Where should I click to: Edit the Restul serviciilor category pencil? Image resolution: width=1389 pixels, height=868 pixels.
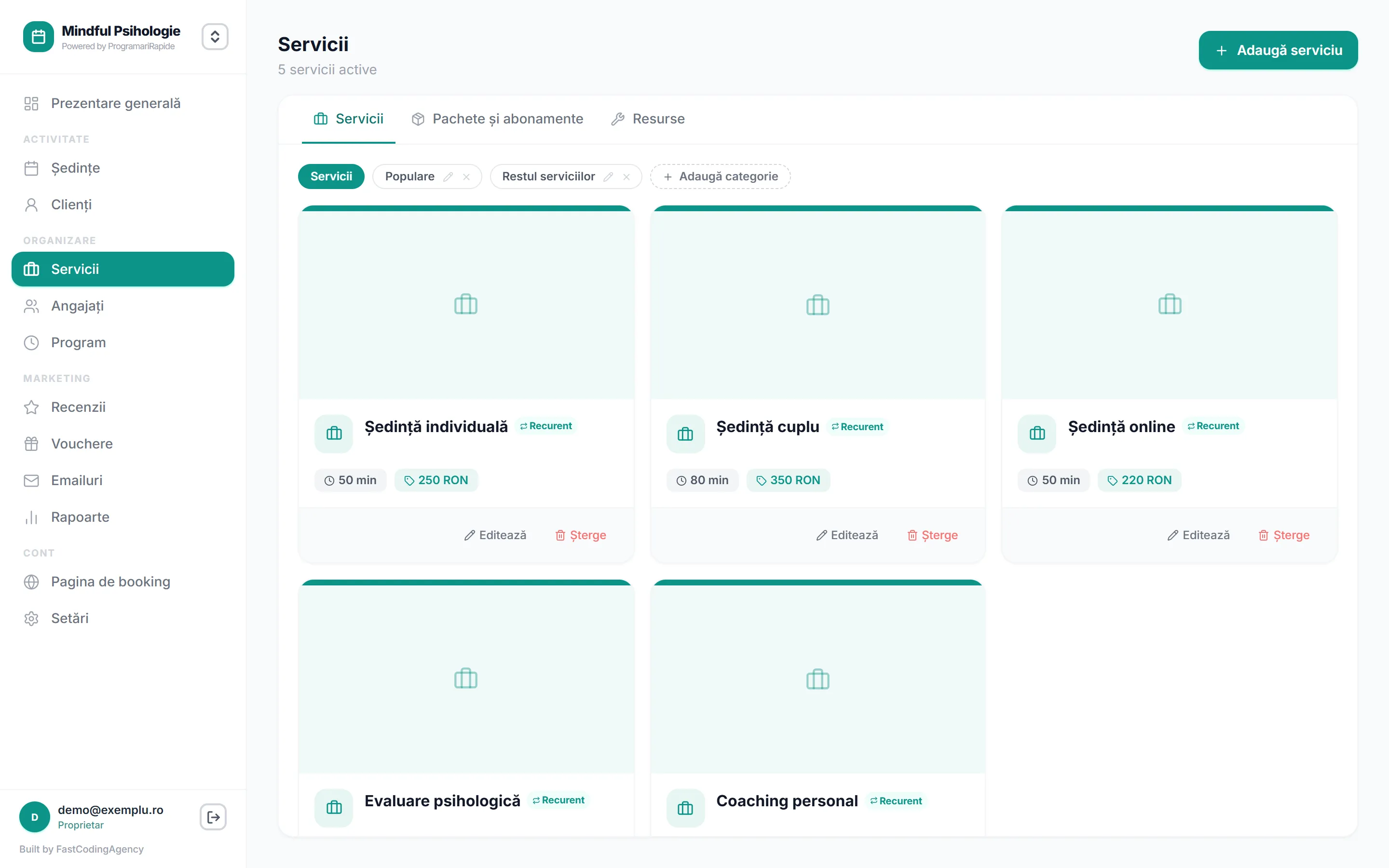608,177
